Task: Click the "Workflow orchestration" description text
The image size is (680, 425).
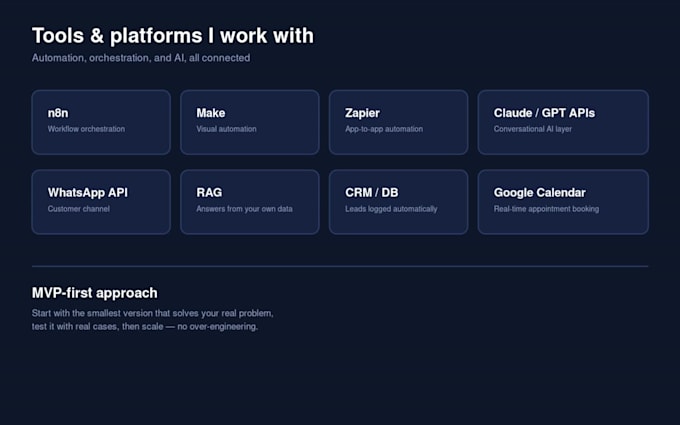Action: pos(86,129)
